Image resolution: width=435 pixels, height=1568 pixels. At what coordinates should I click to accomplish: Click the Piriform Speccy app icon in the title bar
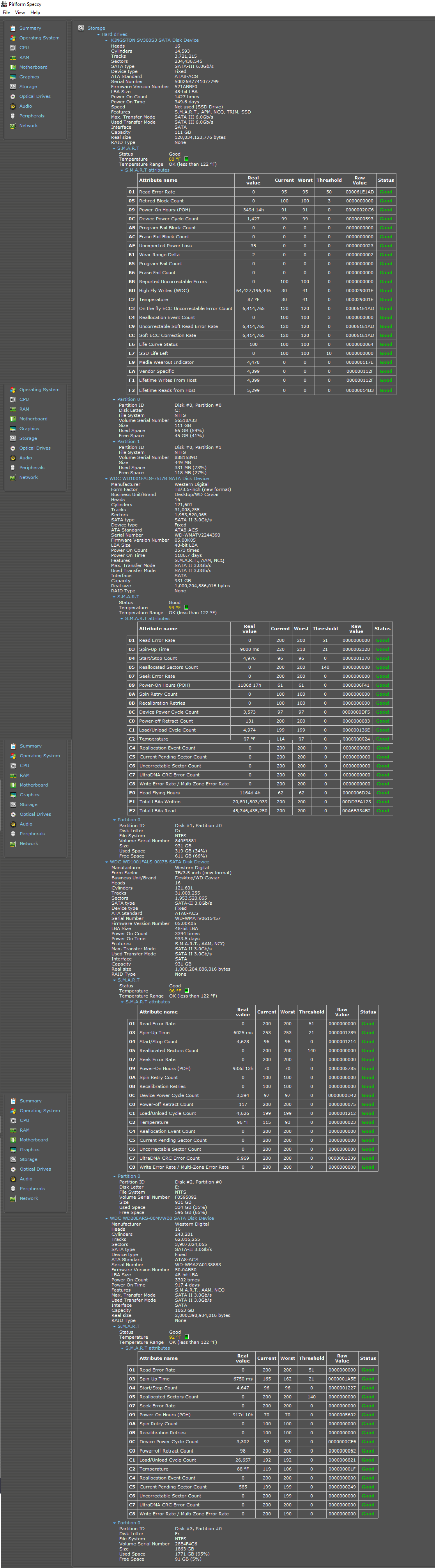pos(4,4)
